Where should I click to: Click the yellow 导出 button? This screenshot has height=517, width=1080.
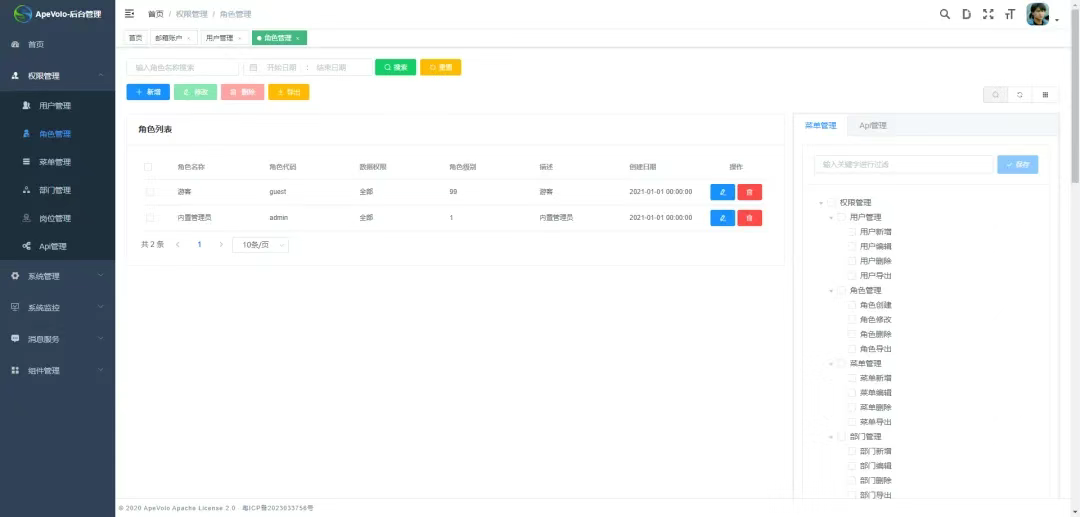pyautogui.click(x=289, y=92)
